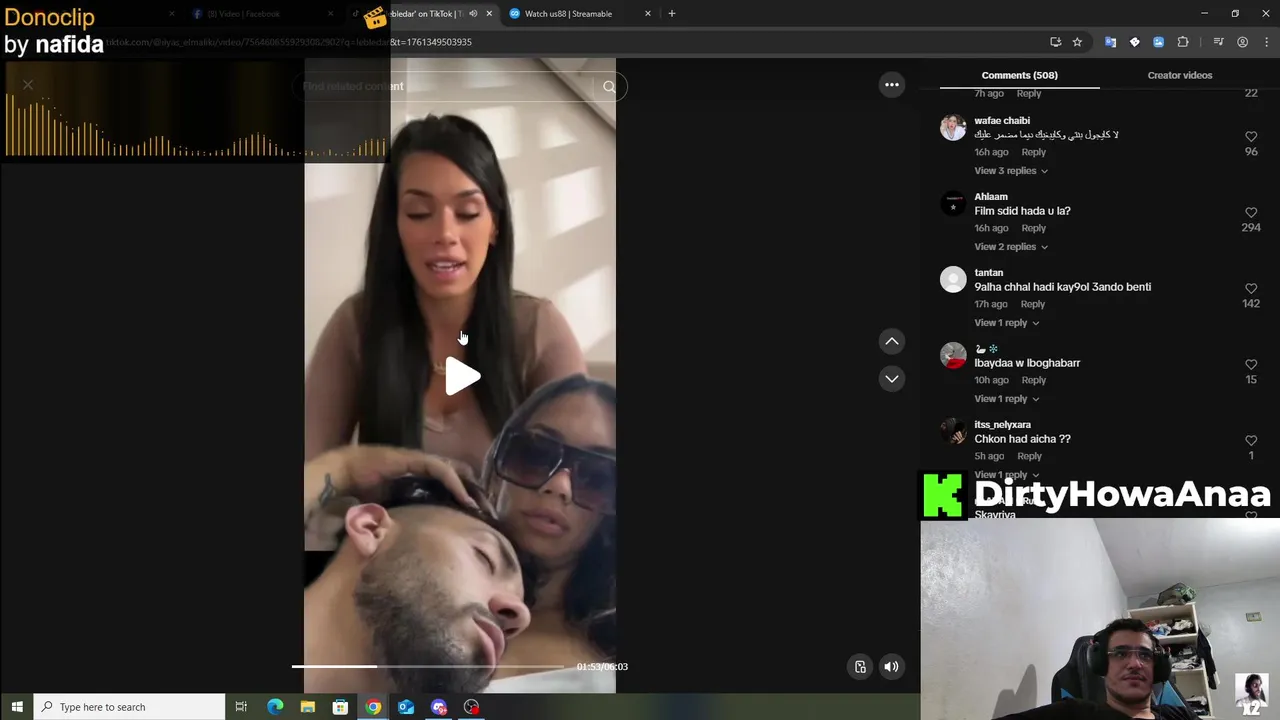Open Task View from the taskbar
This screenshot has width=1280, height=720.
[x=241, y=707]
